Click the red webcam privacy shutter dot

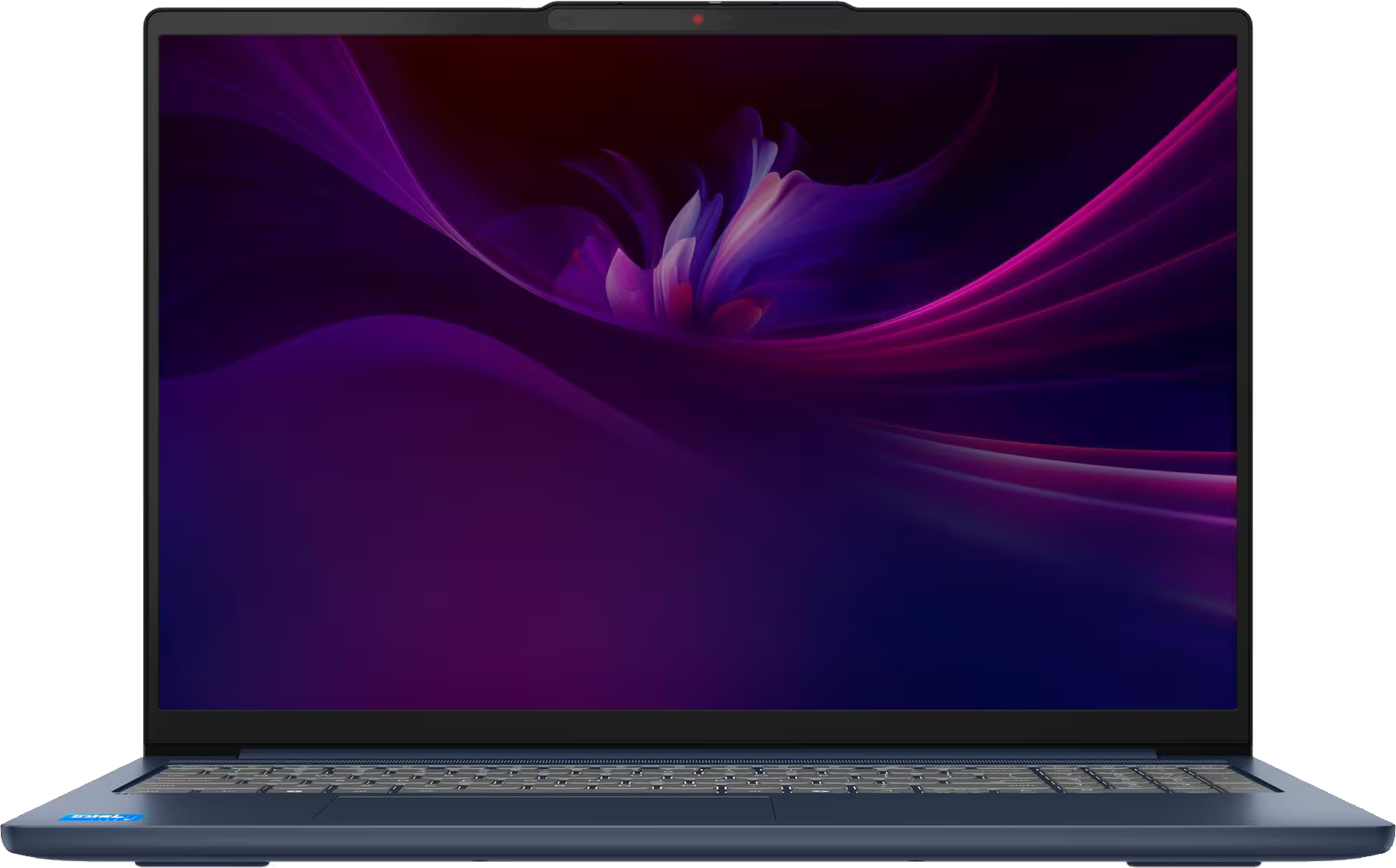697,19
